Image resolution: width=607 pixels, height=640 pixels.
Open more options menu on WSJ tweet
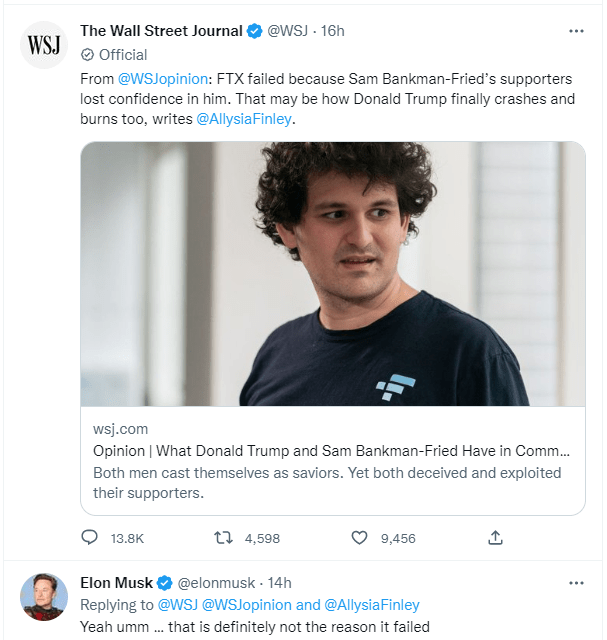pyautogui.click(x=576, y=31)
